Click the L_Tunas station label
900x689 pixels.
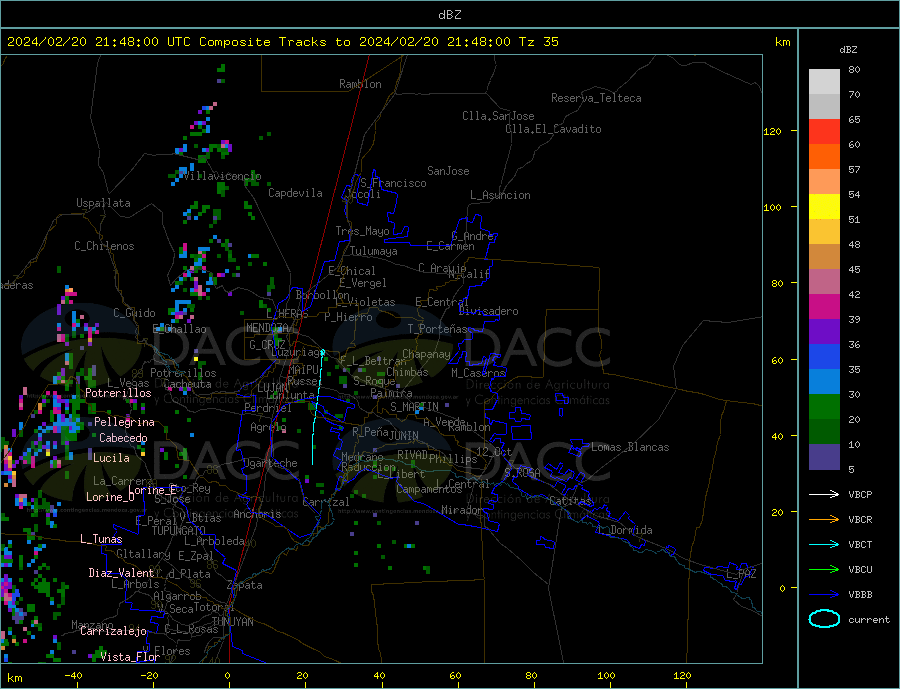[101, 539]
